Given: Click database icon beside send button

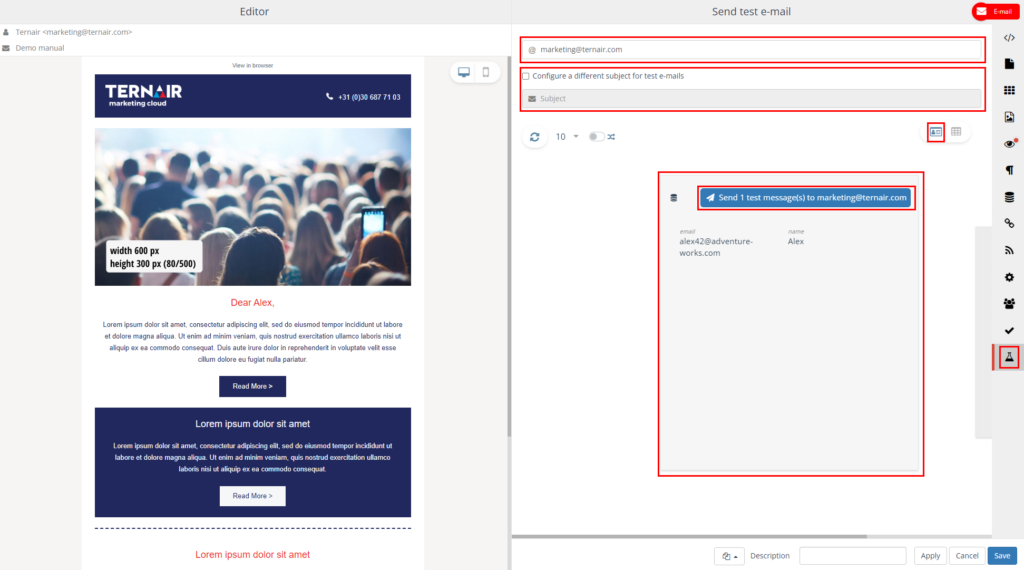Looking at the screenshot, I should point(674,198).
